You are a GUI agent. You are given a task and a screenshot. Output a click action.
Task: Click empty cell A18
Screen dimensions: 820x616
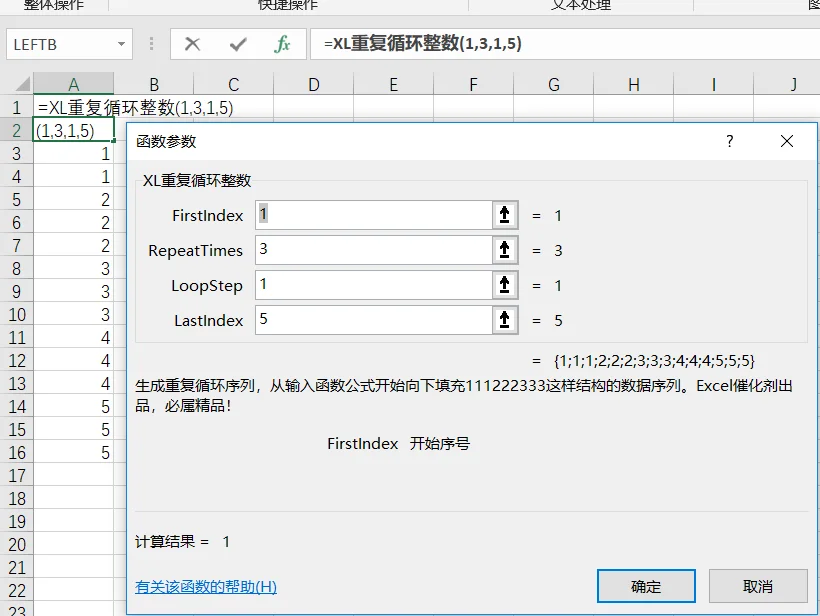74,498
